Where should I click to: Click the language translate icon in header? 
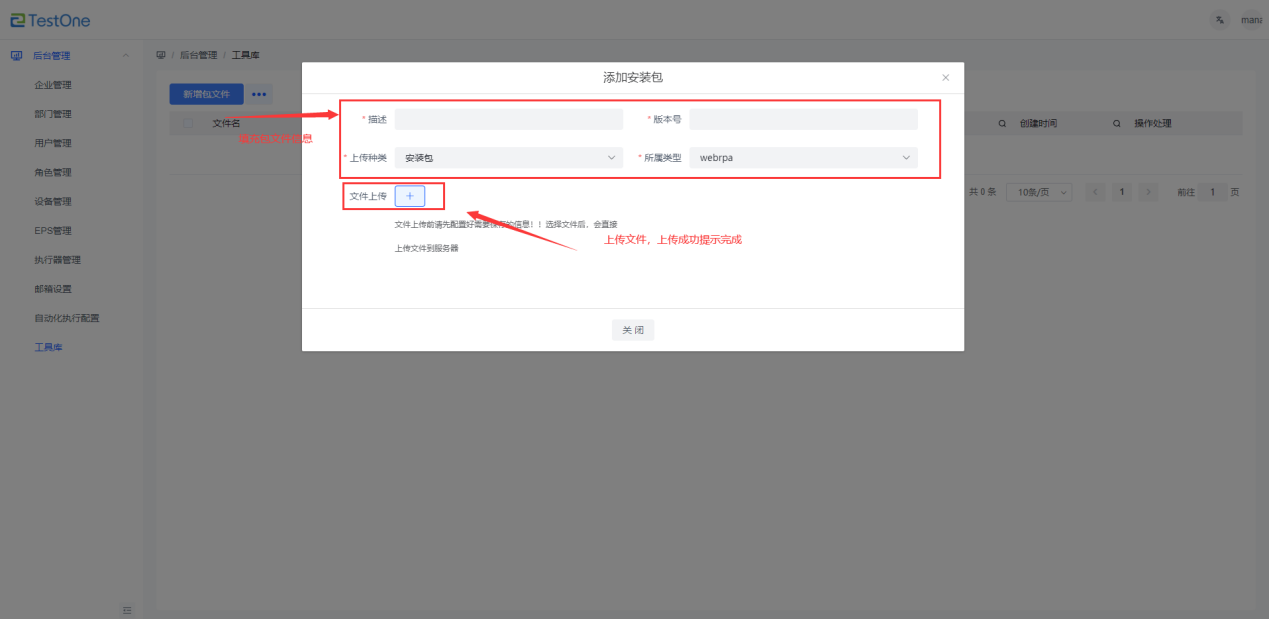coord(1219,20)
